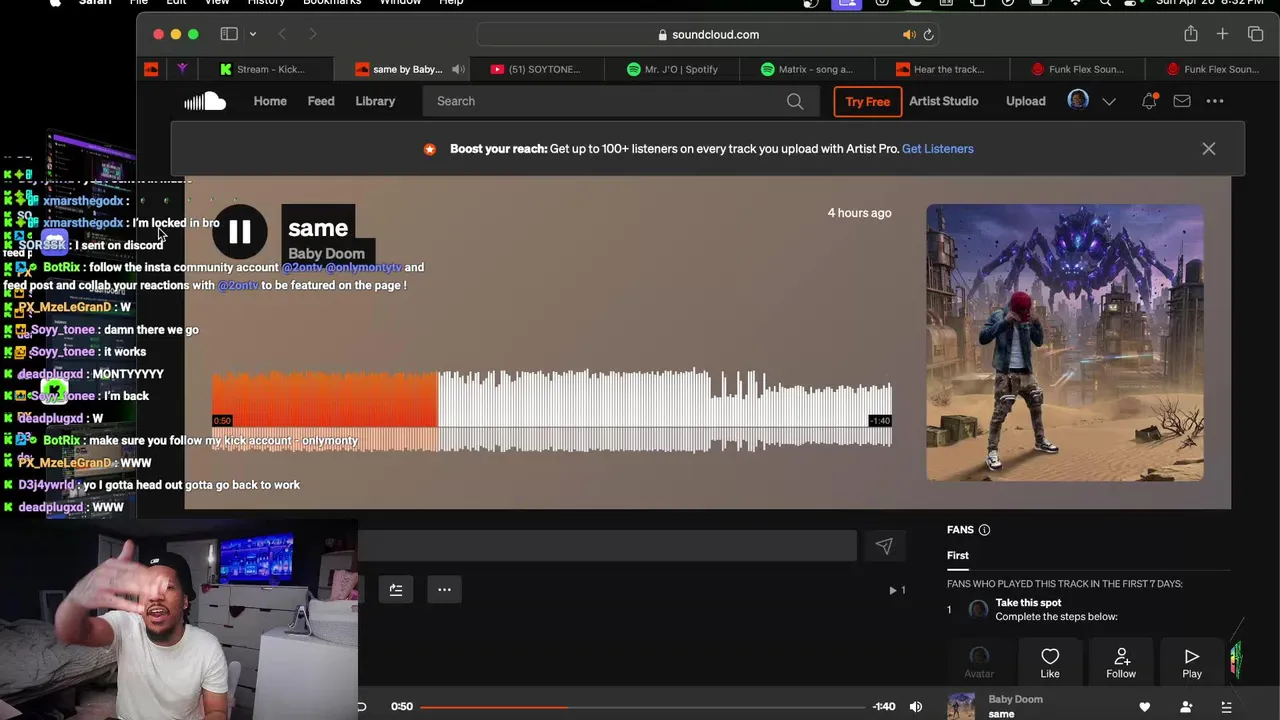Open the Library page
Image resolution: width=1280 pixels, height=720 pixels.
coord(375,101)
